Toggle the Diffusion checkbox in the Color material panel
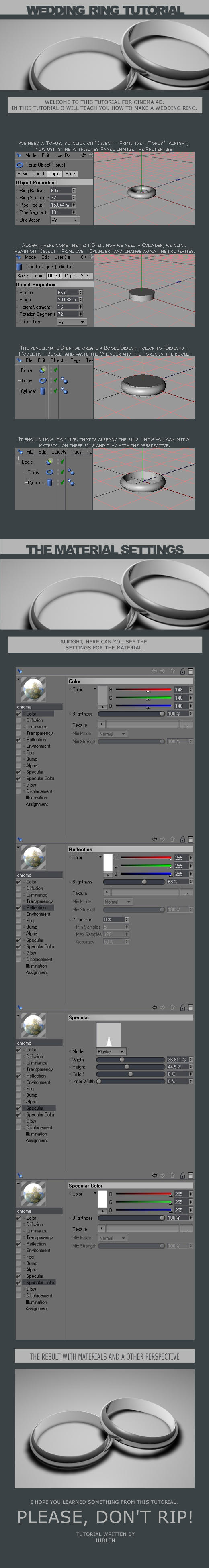209x1568 pixels. pyautogui.click(x=19, y=720)
